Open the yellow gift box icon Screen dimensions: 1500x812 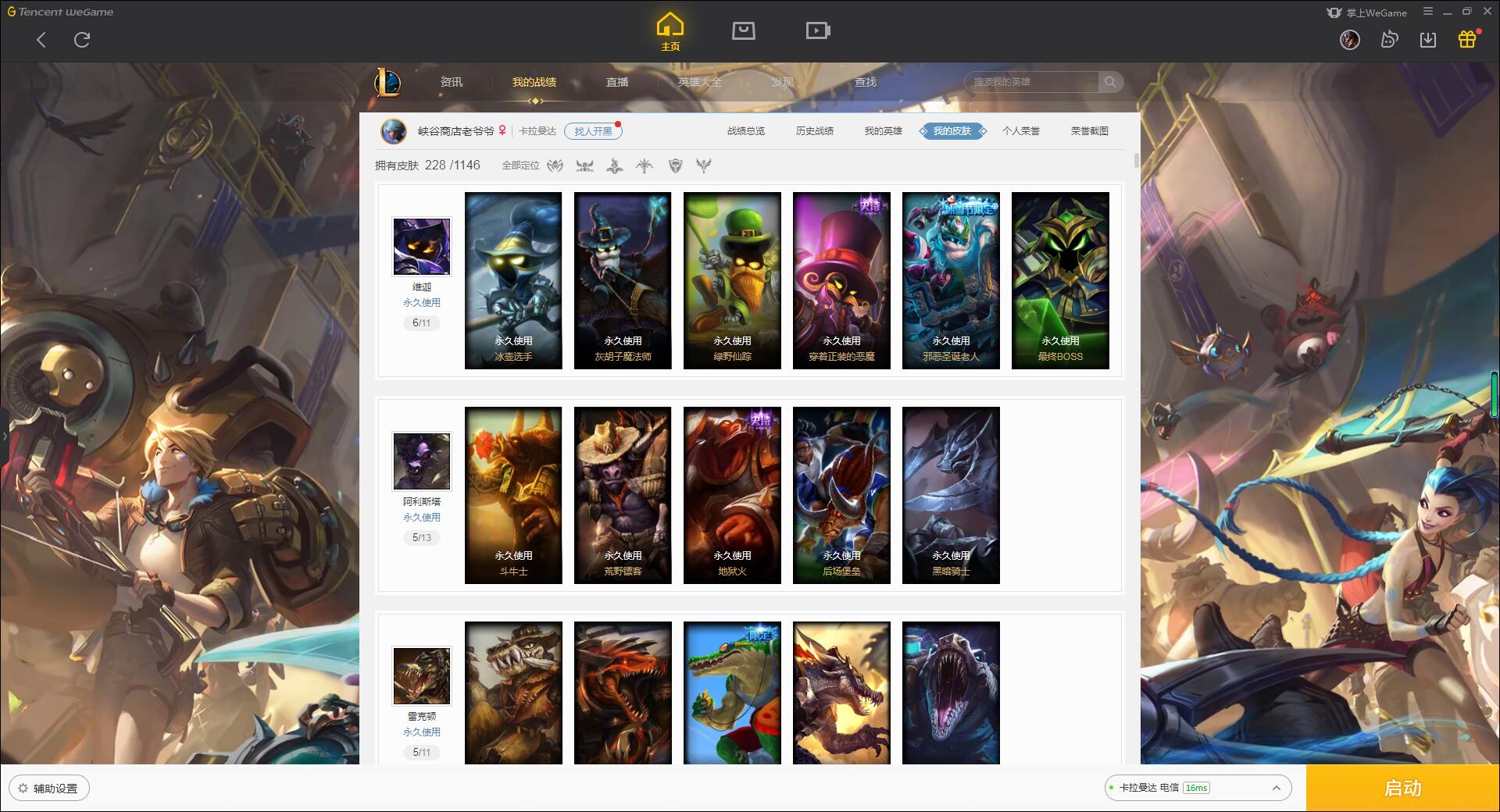(1467, 39)
